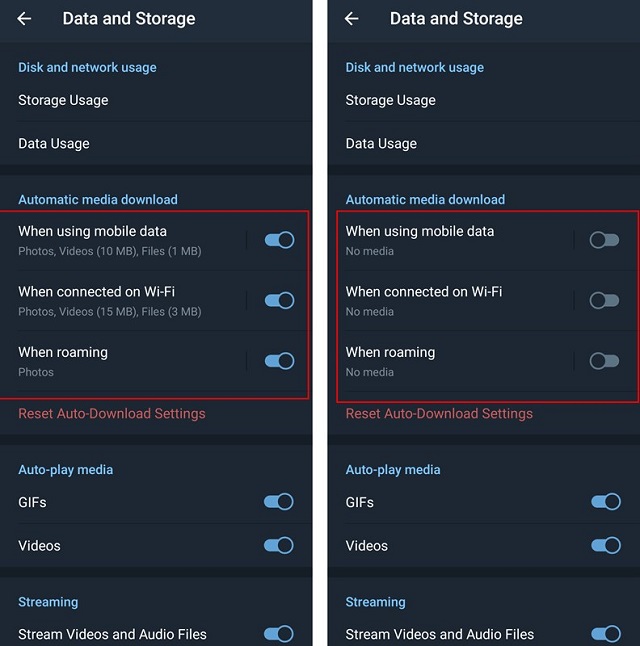Tap Reset Auto-Download Settings on right screen
Screen dimensions: 640x646
pos(439,414)
